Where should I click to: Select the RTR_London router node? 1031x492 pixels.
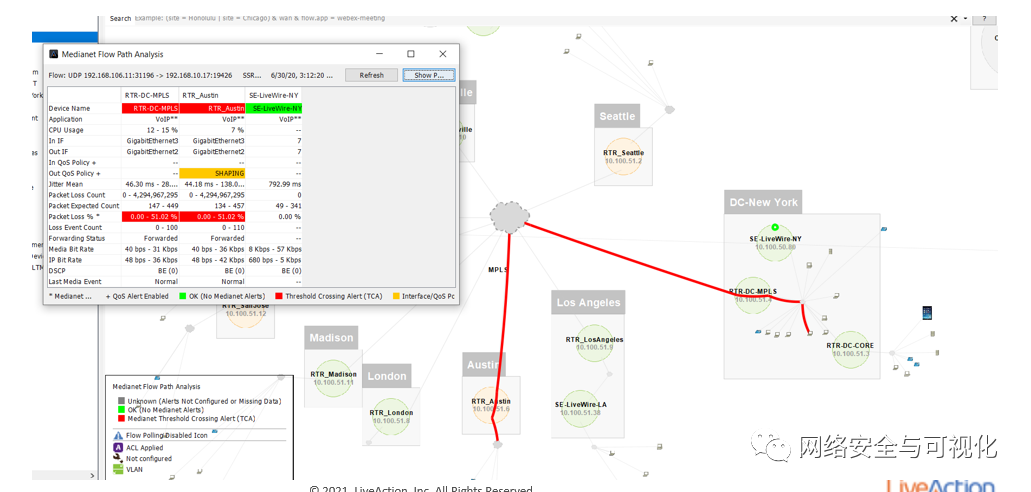point(390,416)
